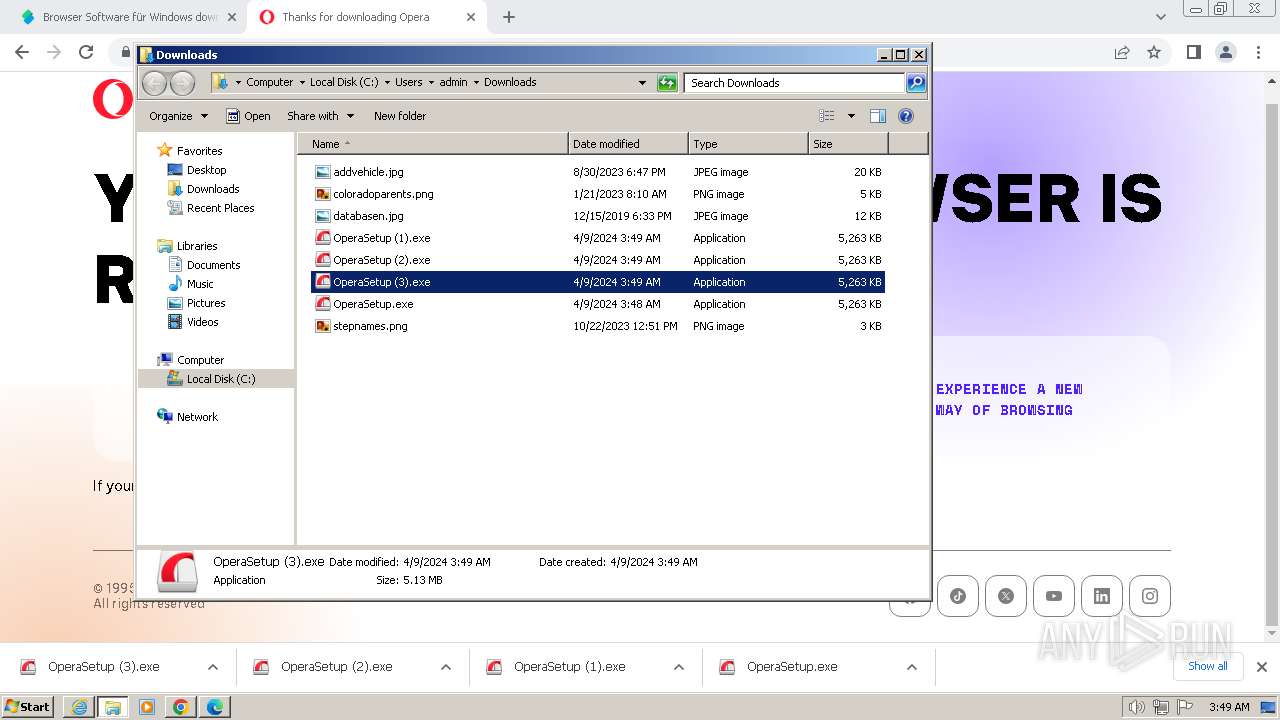
Task: Open Chrome tab search dropdown chevron
Action: 1160,17
